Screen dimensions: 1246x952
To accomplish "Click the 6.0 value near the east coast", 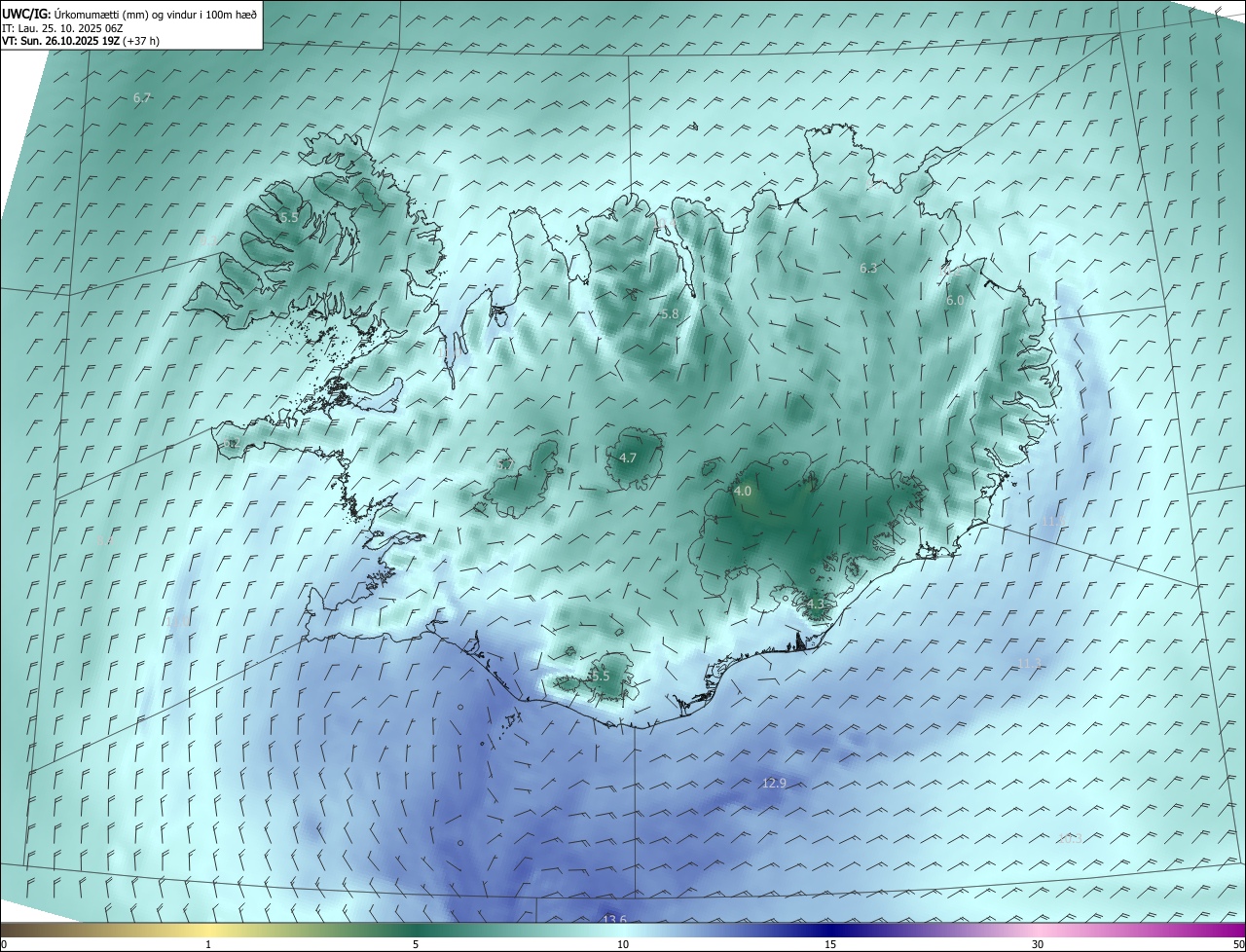I will [x=955, y=301].
